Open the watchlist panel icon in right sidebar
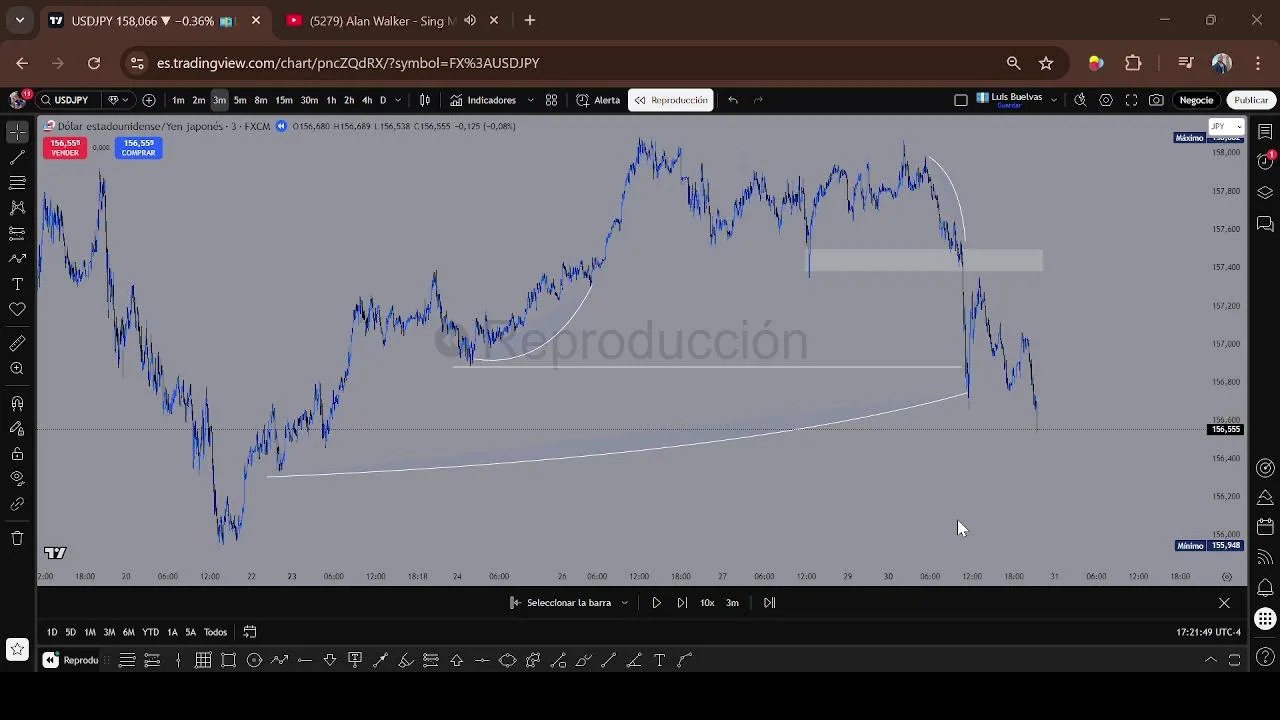 (1265, 132)
